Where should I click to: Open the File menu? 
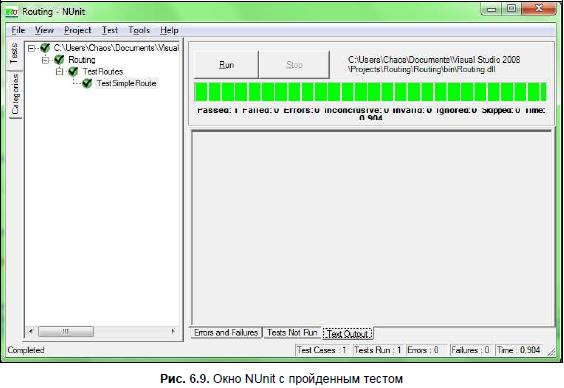click(18, 30)
